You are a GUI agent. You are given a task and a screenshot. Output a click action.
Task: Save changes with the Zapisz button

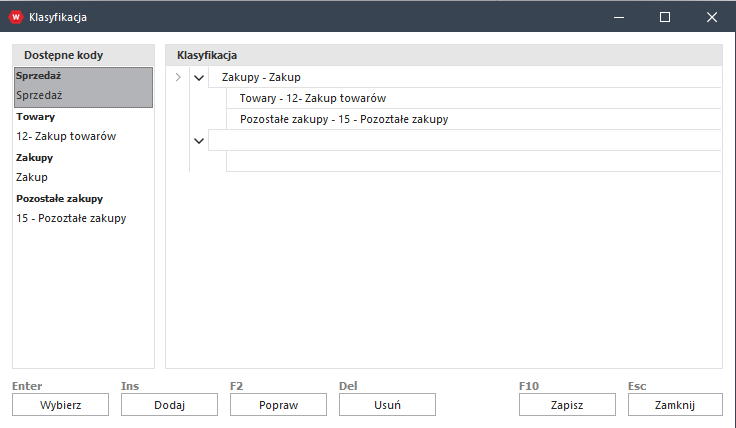567,405
